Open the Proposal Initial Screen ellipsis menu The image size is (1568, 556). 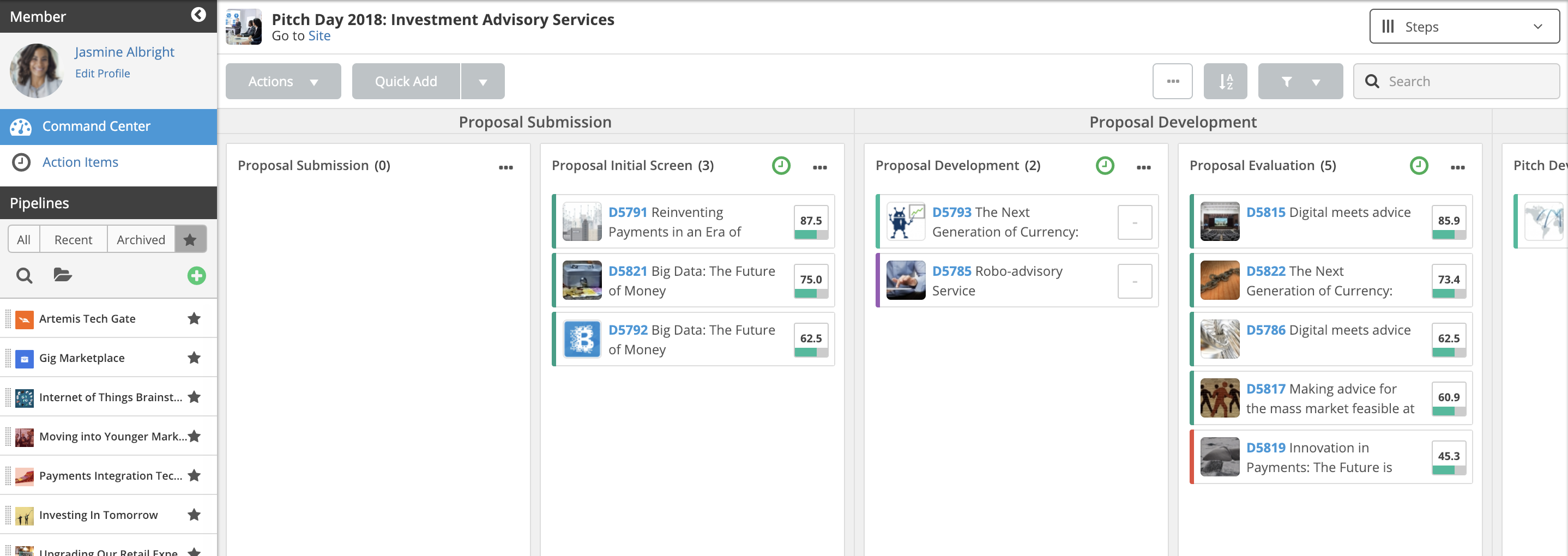pos(820,167)
